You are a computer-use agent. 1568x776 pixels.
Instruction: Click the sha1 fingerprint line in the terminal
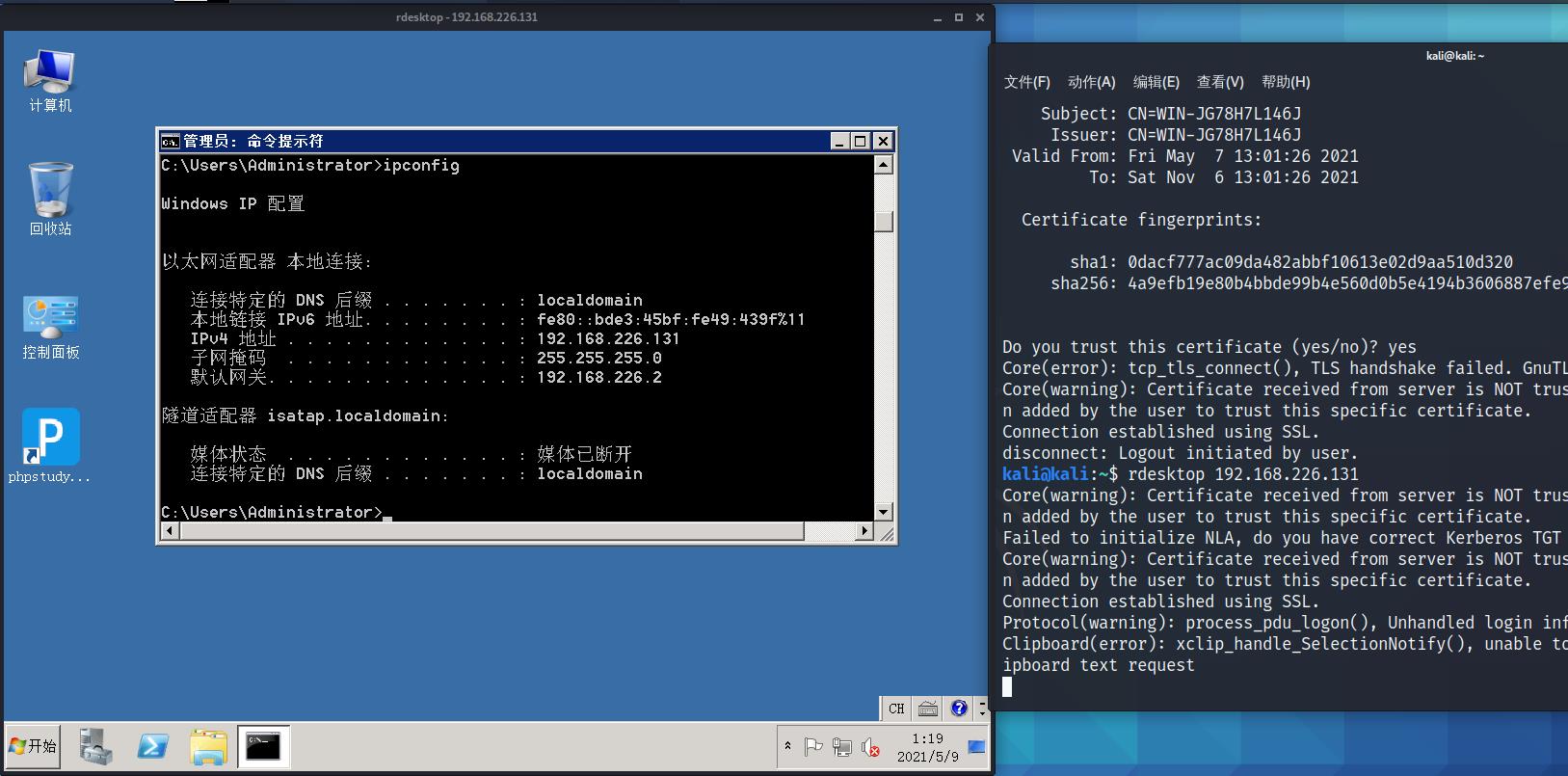point(1291,262)
